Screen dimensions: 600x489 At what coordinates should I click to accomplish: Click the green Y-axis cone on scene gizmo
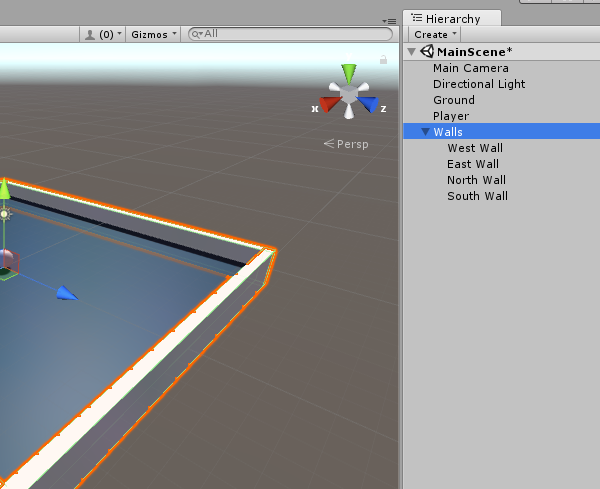(349, 73)
